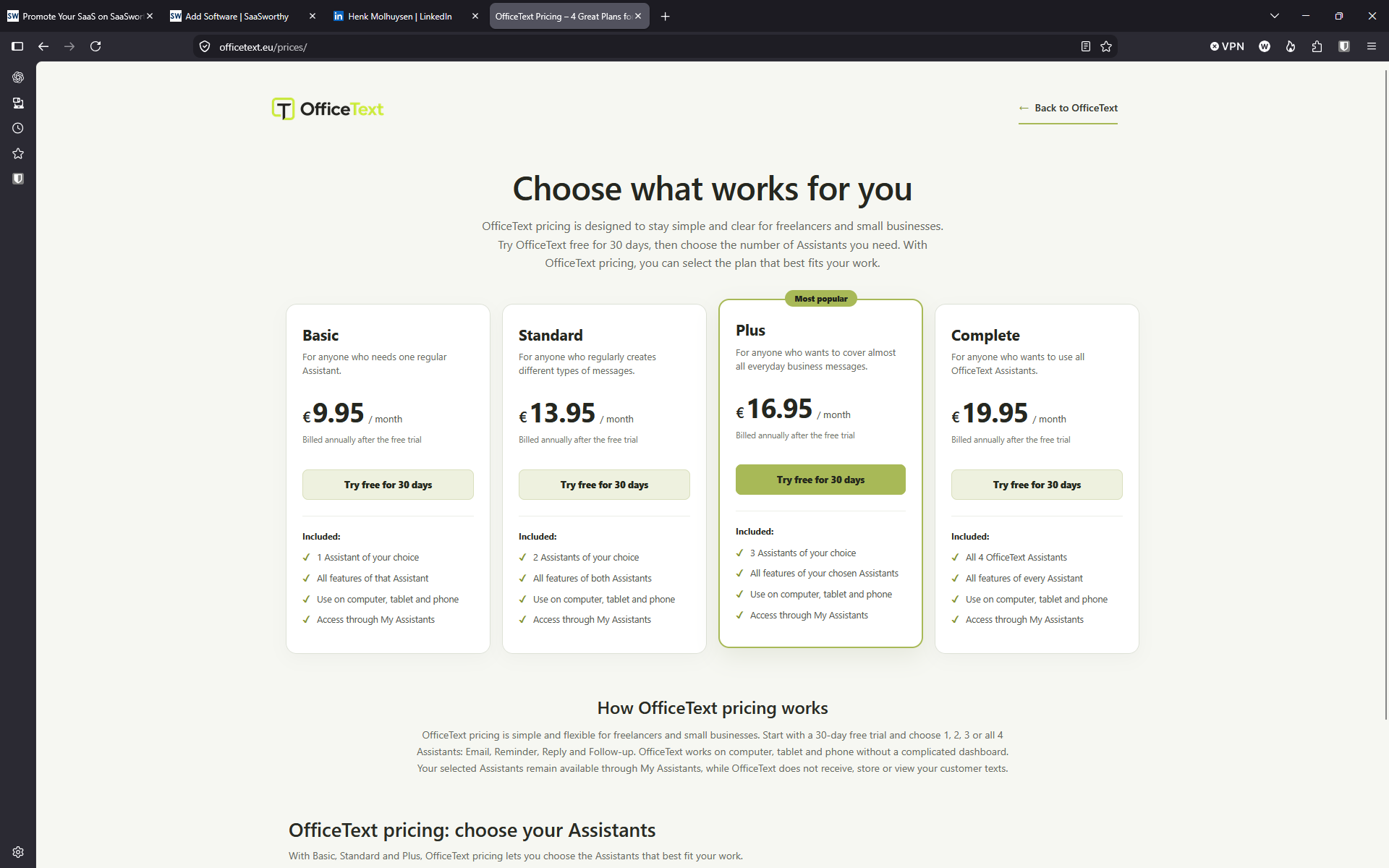Open a new browser tab
This screenshot has width=1389, height=868.
coord(666,16)
